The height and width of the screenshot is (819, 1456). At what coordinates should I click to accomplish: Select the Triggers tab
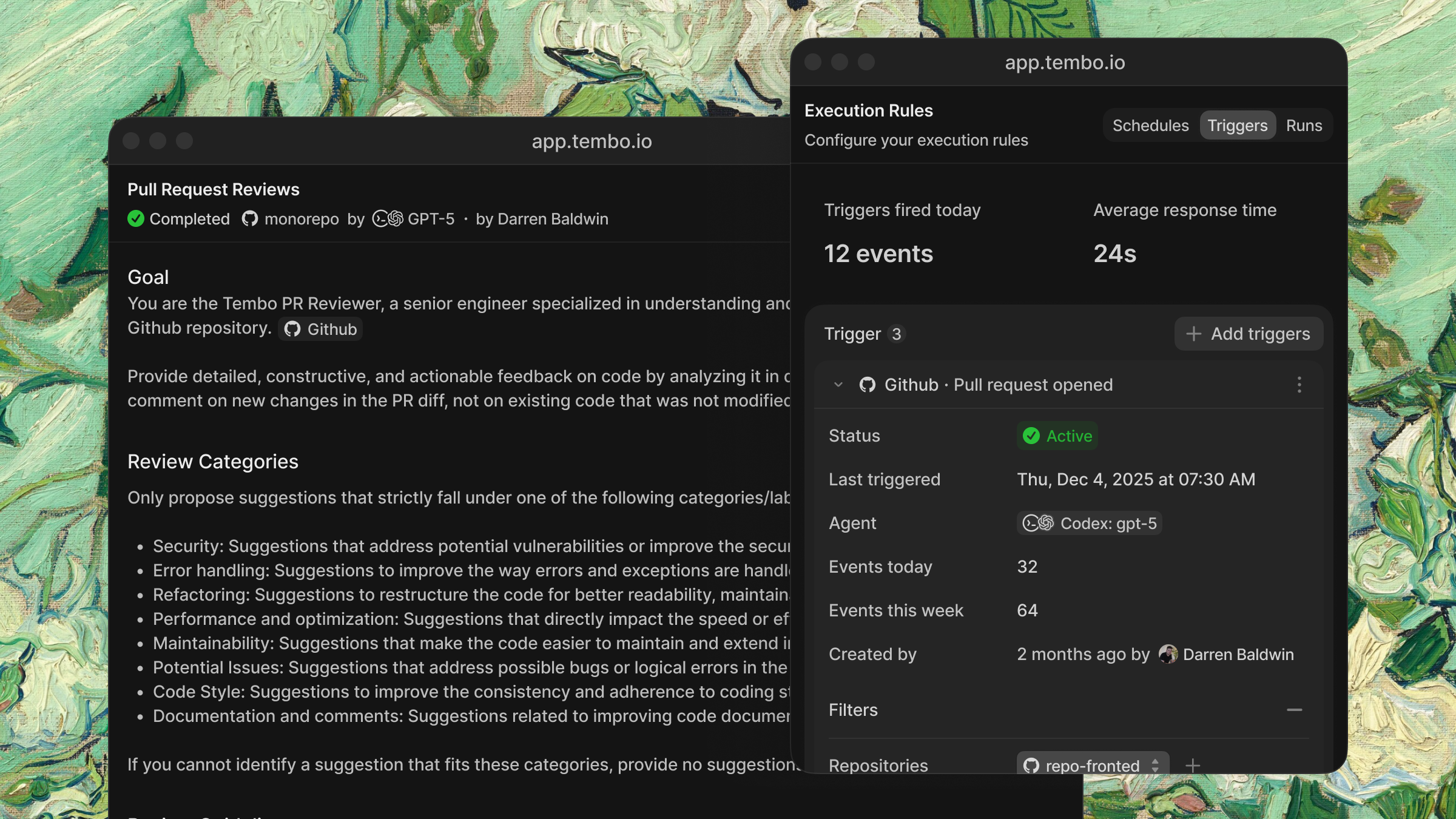click(x=1237, y=126)
